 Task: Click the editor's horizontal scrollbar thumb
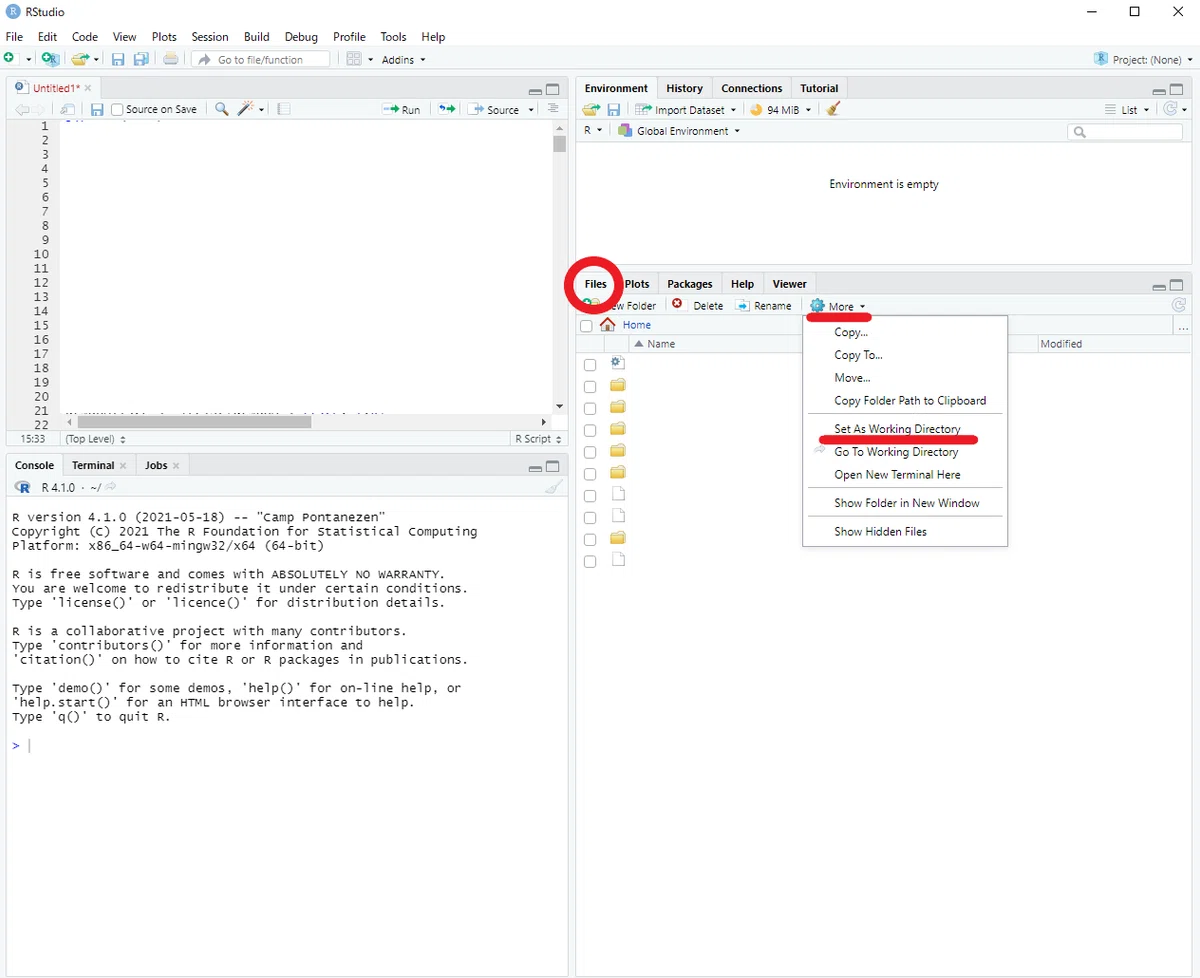point(195,422)
